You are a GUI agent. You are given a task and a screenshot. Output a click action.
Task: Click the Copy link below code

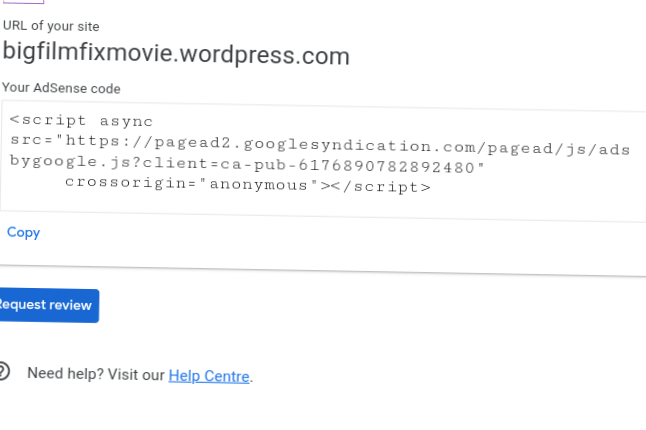(x=23, y=232)
